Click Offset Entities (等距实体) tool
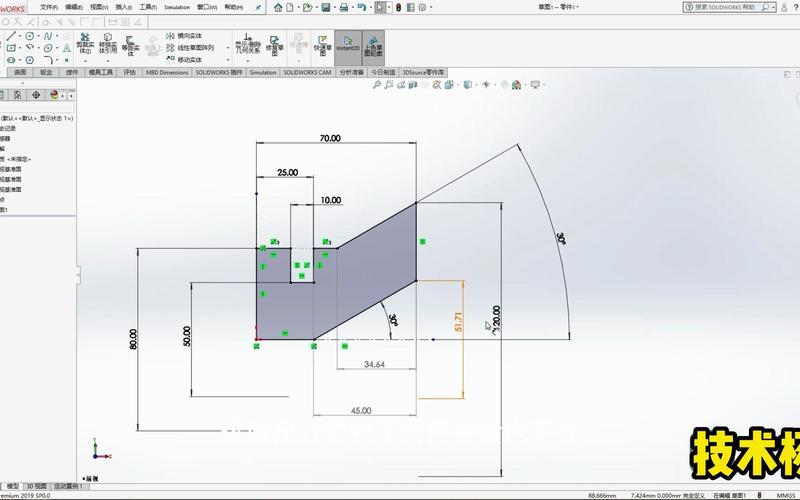 pyautogui.click(x=130, y=45)
